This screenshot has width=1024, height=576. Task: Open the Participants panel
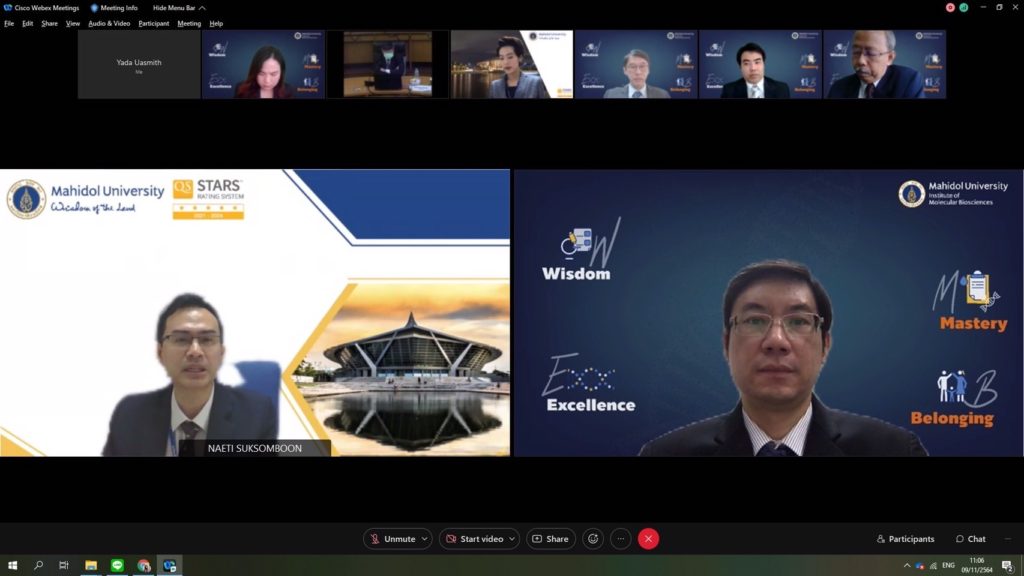click(x=905, y=539)
